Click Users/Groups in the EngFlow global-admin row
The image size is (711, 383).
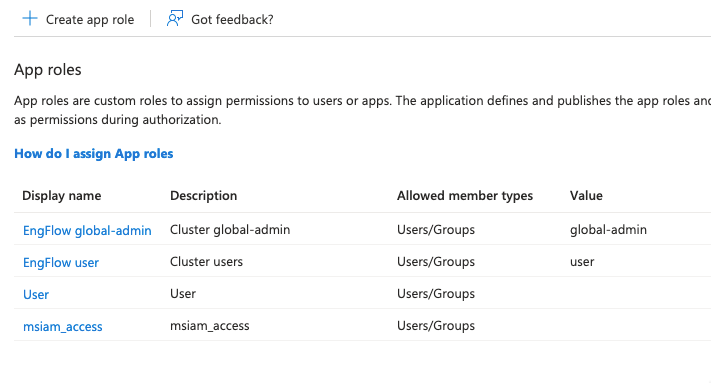pyautogui.click(x=436, y=230)
